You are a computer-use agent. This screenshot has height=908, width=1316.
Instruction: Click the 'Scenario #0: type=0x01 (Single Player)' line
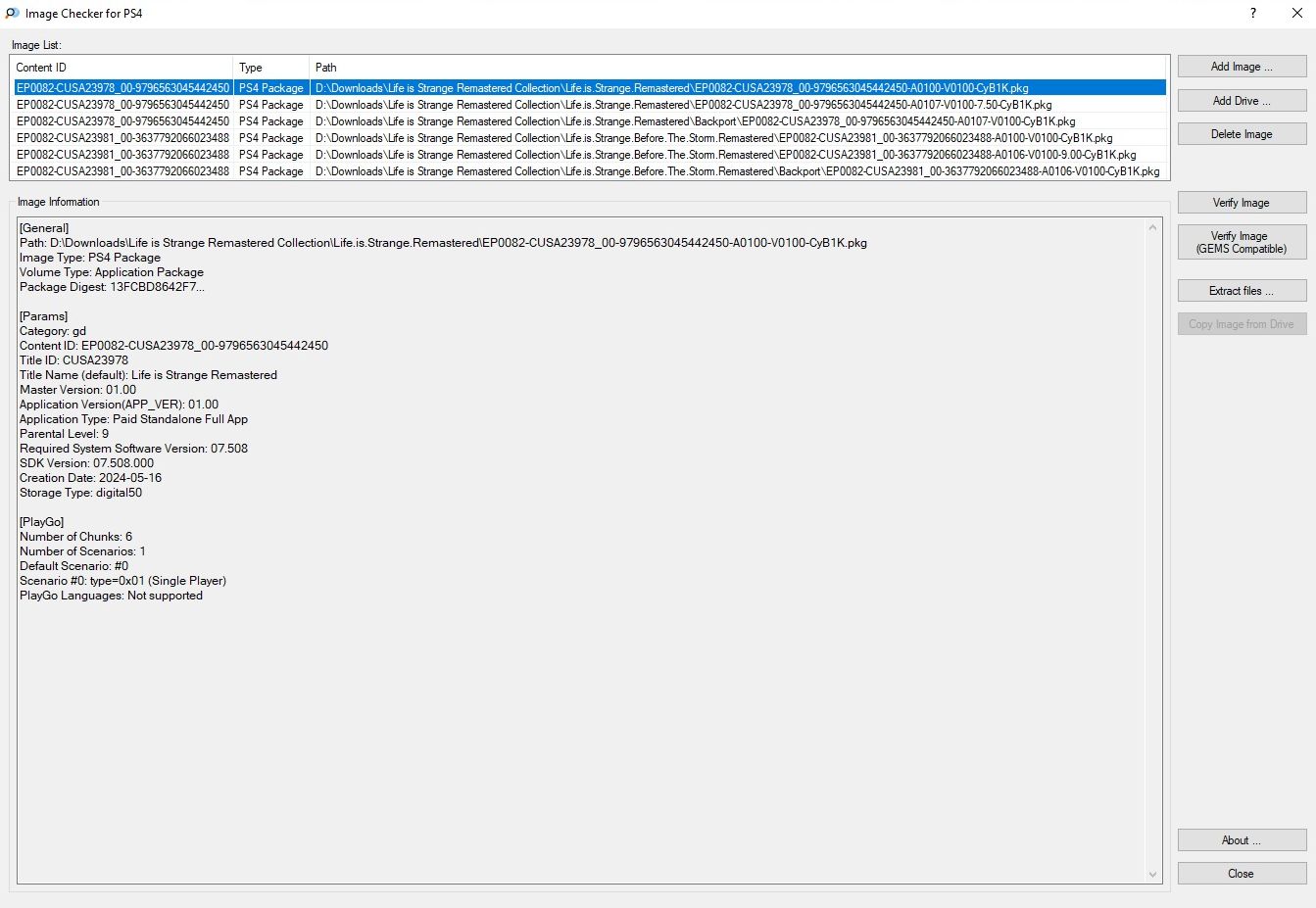click(x=123, y=581)
